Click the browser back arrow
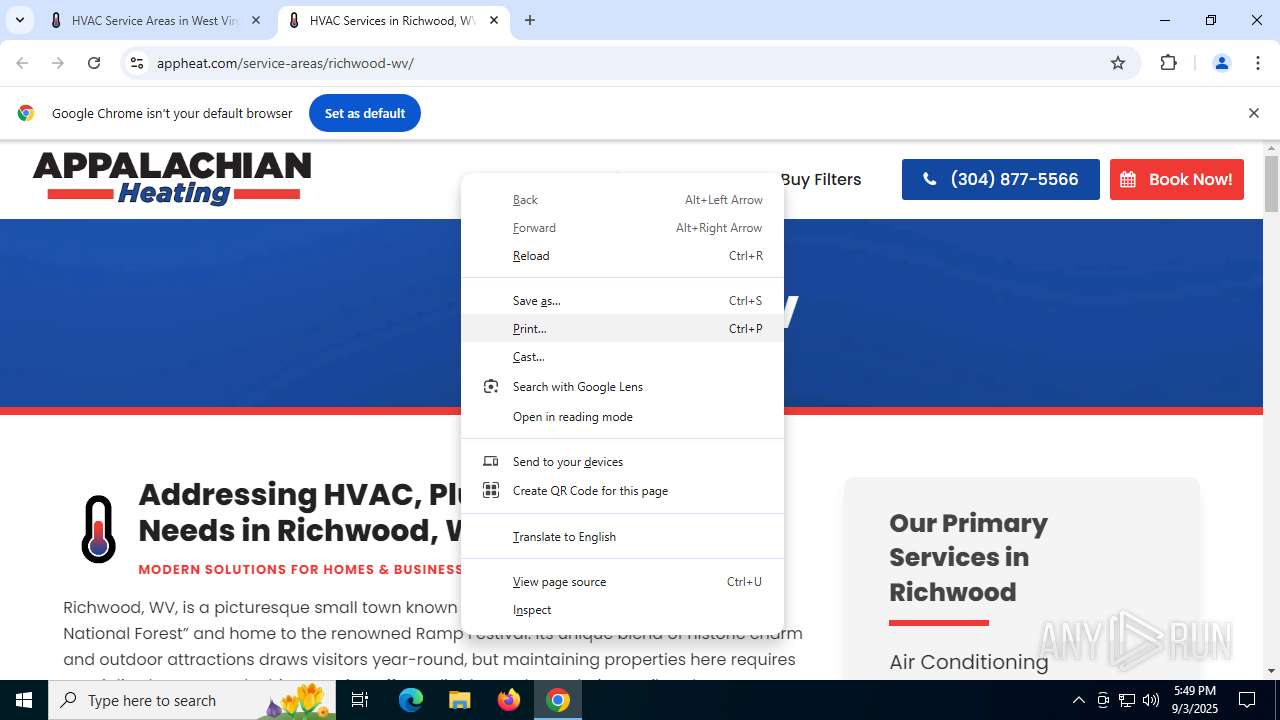 coord(22,63)
